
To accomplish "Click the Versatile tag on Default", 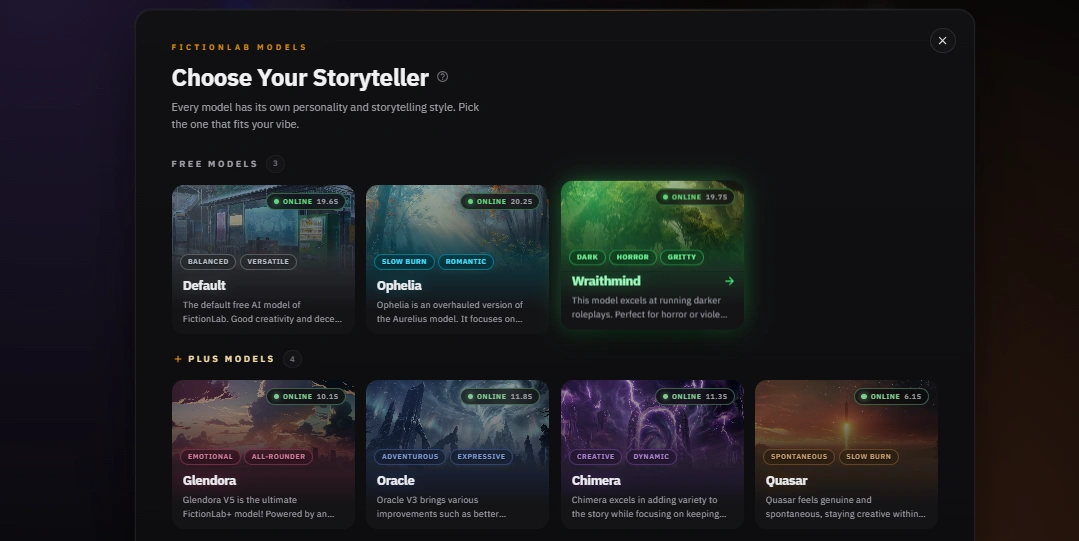I will click(x=268, y=262).
